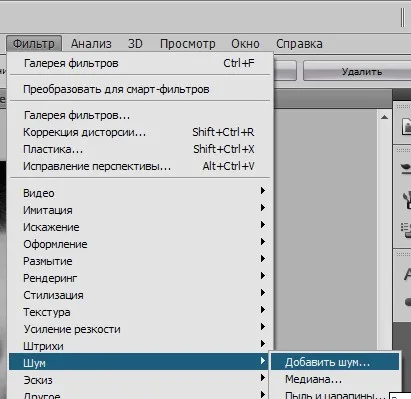The height and width of the screenshot is (399, 411).
Task: Open the Окно menu
Action: click(245, 44)
